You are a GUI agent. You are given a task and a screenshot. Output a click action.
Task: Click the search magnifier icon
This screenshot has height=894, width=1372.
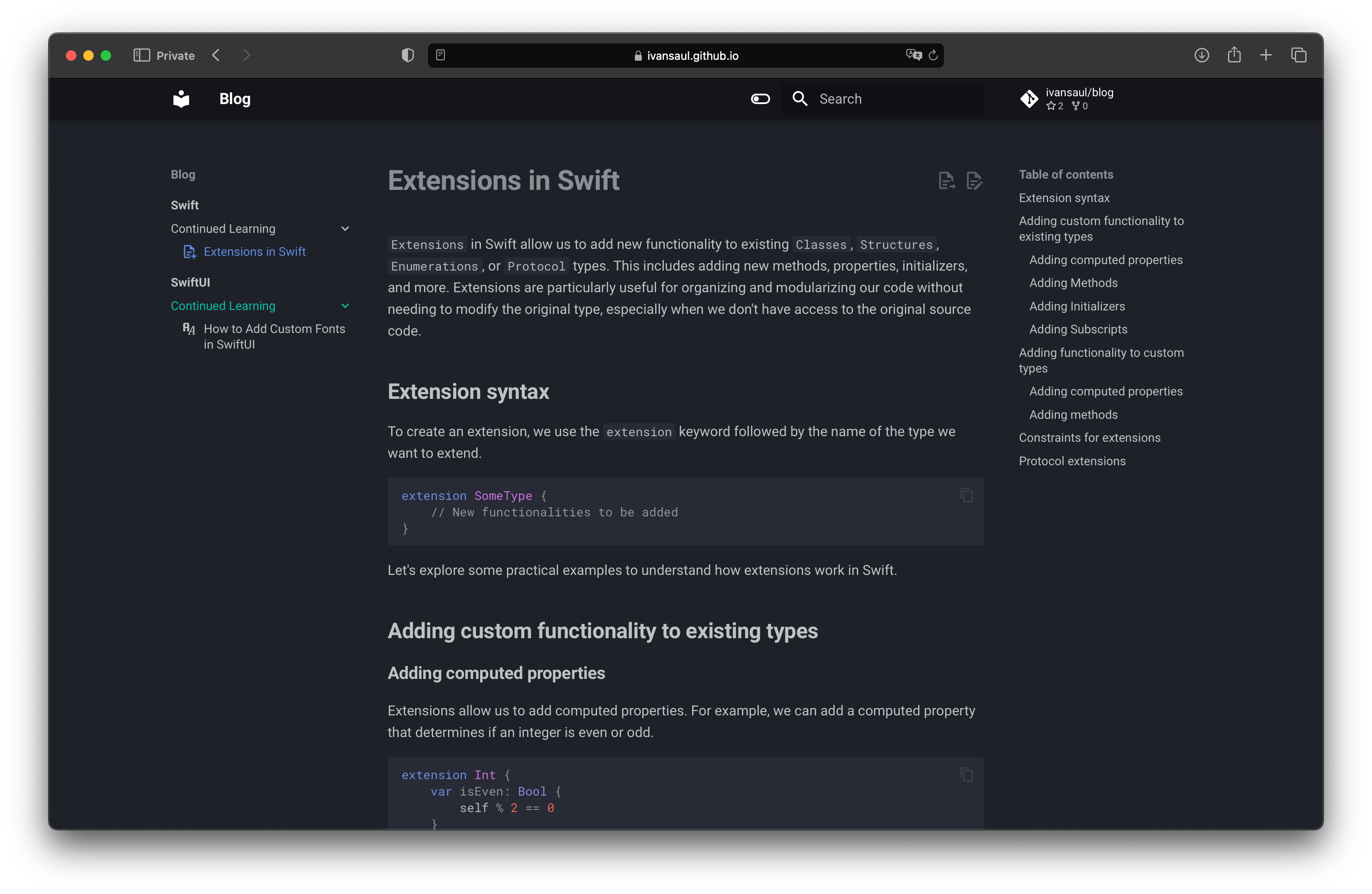[x=800, y=98]
